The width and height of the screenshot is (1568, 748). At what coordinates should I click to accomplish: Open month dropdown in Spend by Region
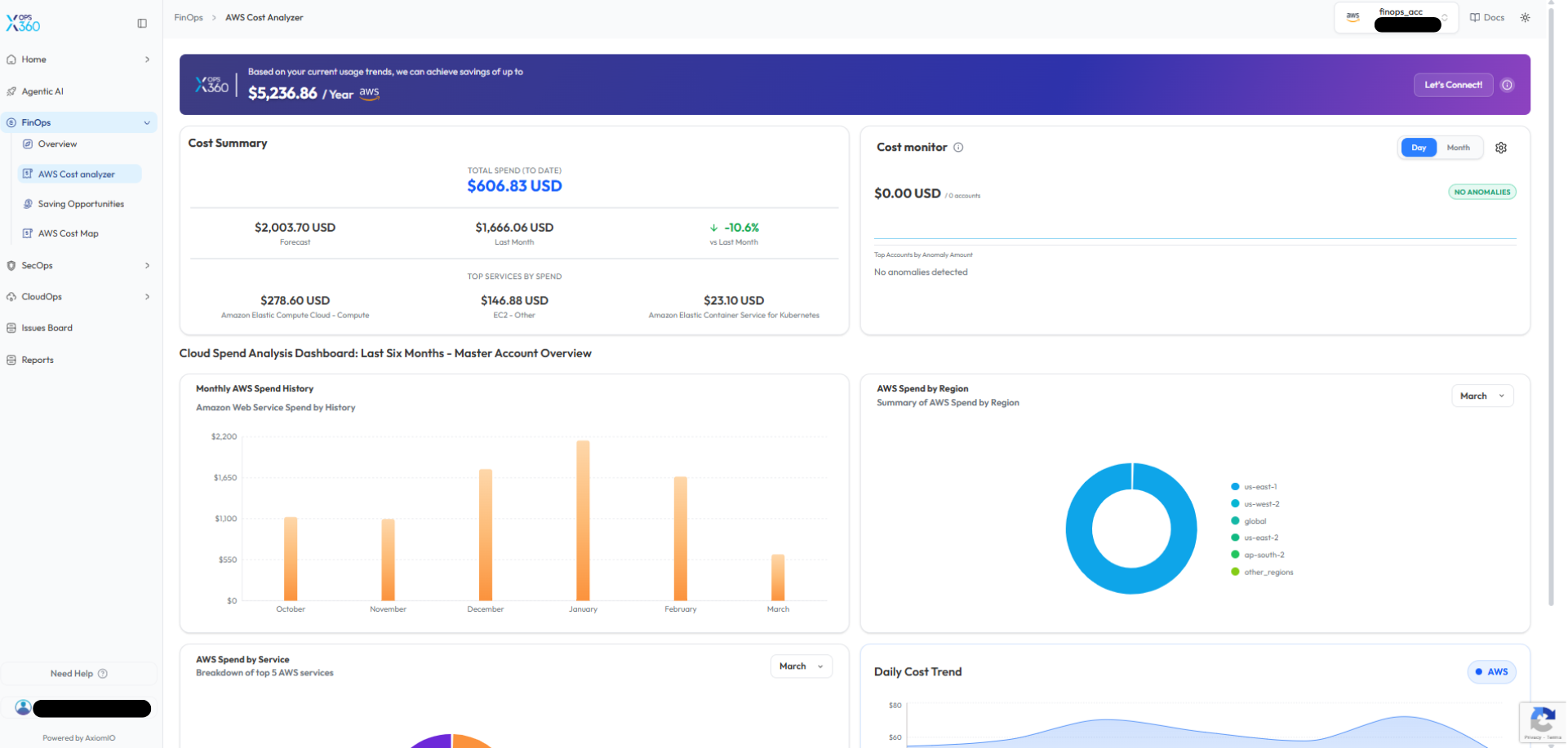pos(1481,396)
